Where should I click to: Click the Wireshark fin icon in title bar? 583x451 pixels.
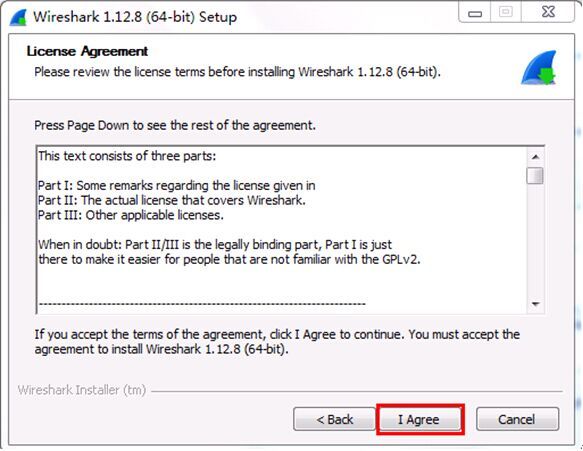click(19, 17)
